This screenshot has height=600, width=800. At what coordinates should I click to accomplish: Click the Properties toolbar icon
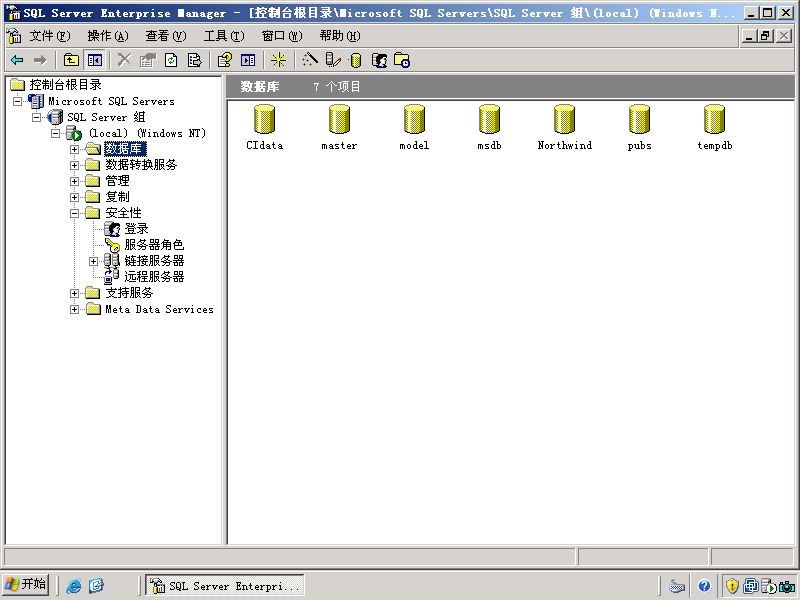[147, 60]
